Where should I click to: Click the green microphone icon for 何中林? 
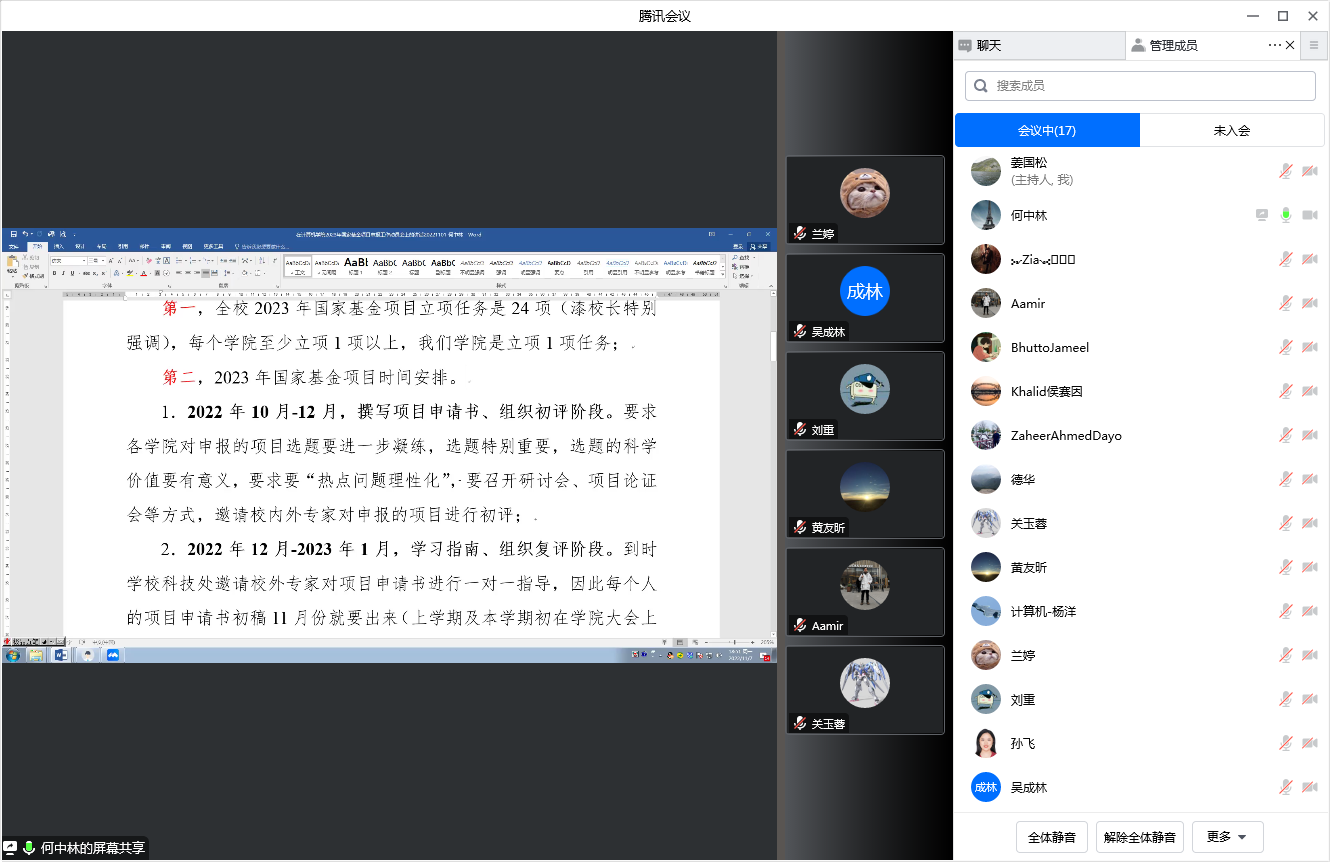coord(1286,216)
